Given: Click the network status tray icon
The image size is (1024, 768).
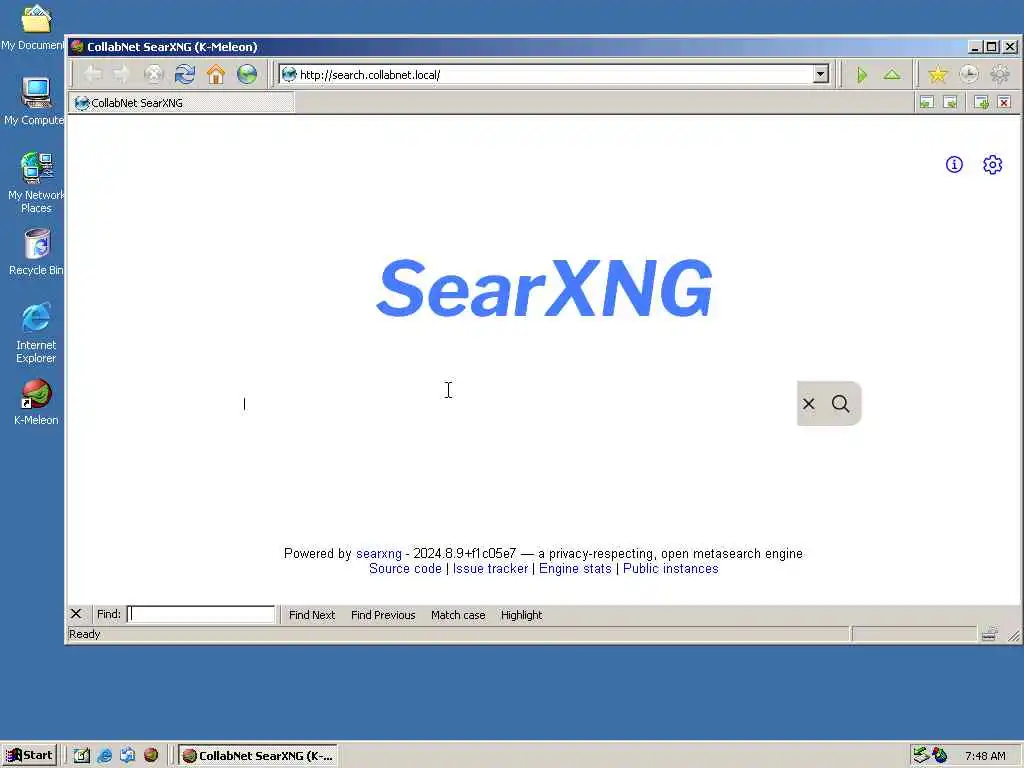Looking at the screenshot, I should tap(921, 756).
